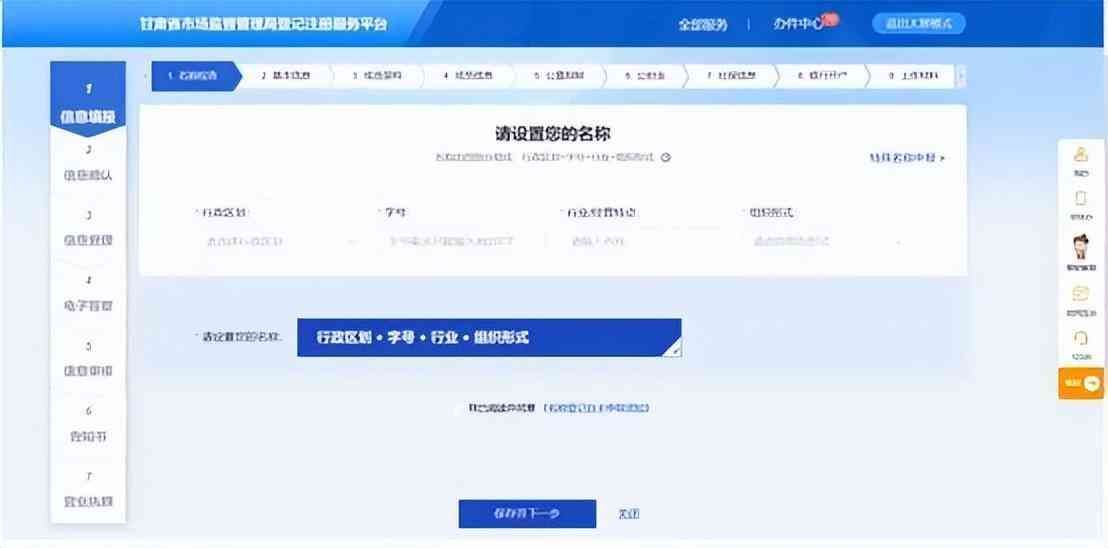This screenshot has width=1108, height=548.
Task: Select sidebar step 1 信息填报
Action: pyautogui.click(x=88, y=100)
